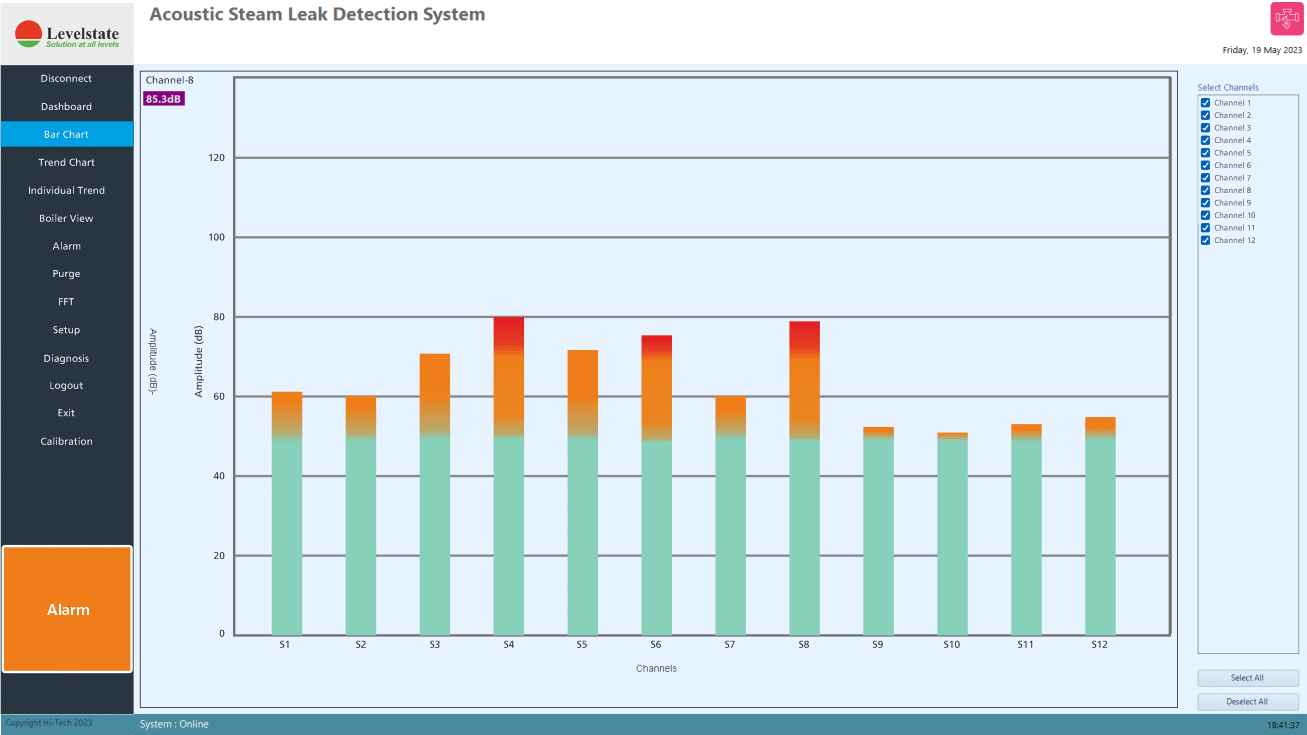Toggle Channel 7 checkbox

(x=1205, y=178)
